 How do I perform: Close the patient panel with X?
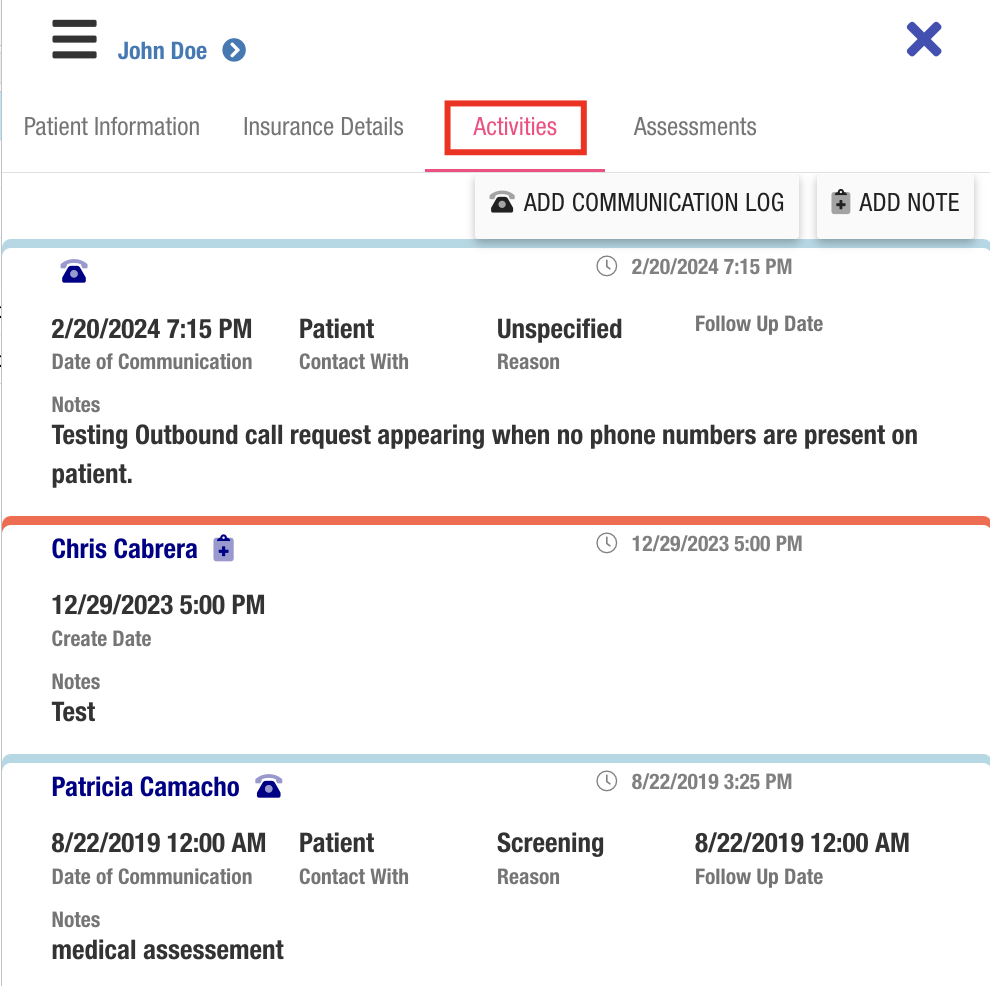[x=924, y=40]
